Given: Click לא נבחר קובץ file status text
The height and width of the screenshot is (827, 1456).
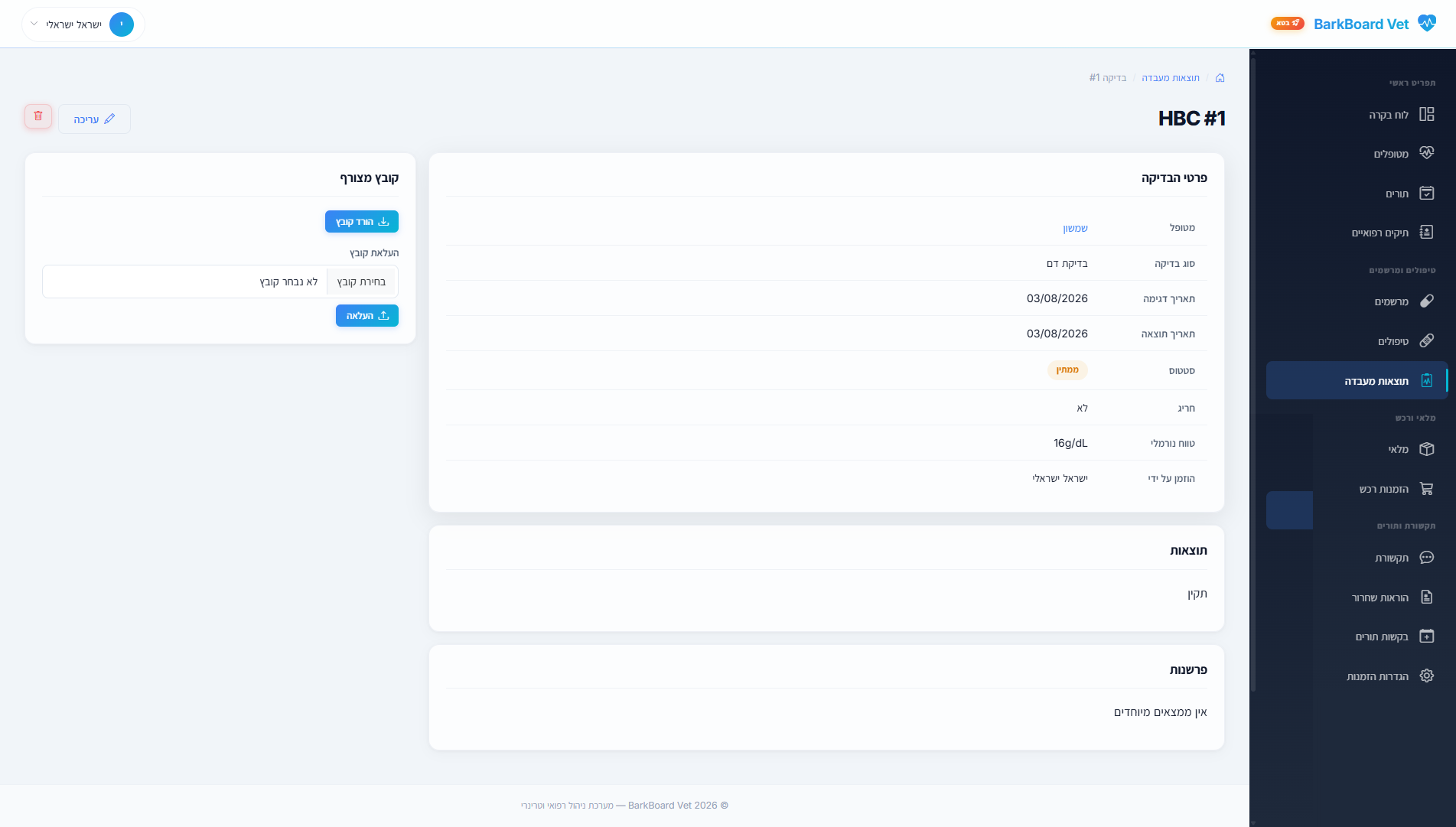Looking at the screenshot, I should pyautogui.click(x=288, y=282).
